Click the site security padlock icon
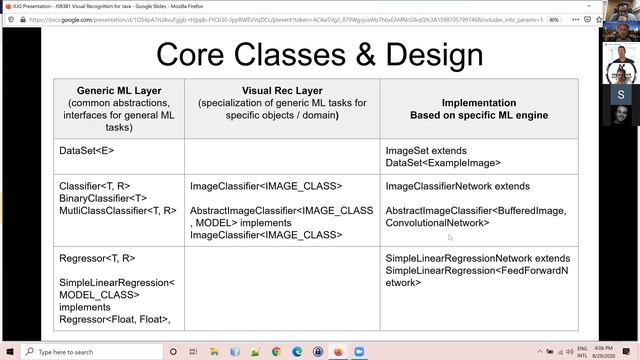The height and width of the screenshot is (360, 640). pos(23,20)
